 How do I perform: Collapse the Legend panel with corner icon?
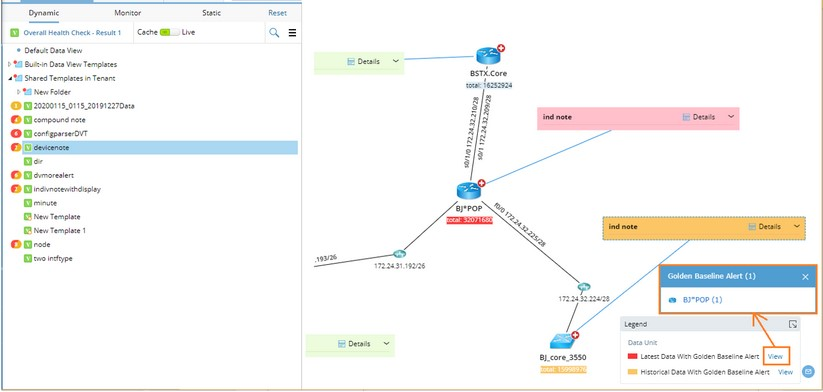[x=793, y=324]
